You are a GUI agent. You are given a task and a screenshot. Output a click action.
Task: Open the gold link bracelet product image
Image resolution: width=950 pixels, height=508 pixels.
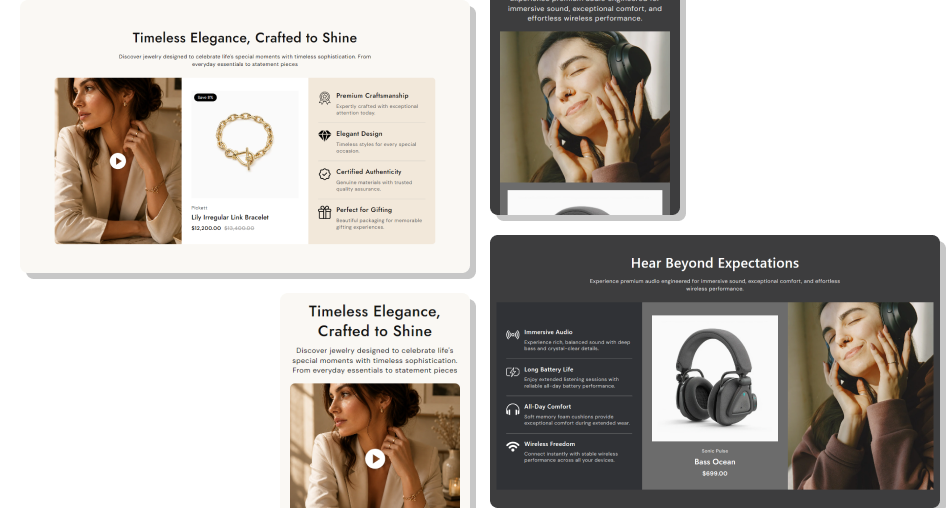(245, 144)
